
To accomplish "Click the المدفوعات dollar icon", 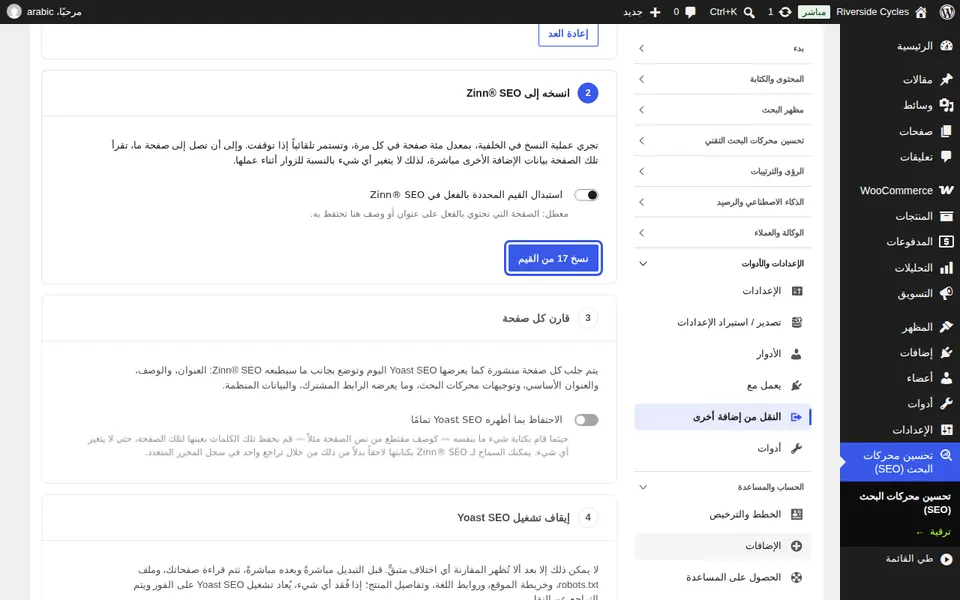I will 947,242.
